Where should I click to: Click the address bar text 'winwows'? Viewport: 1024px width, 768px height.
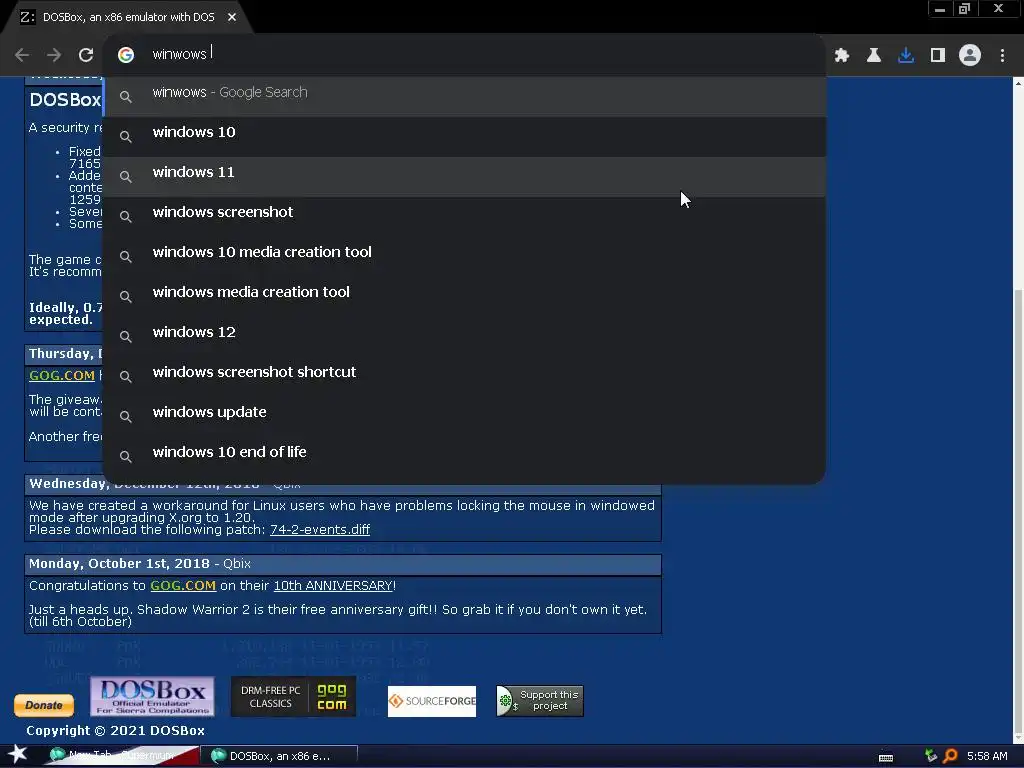coord(180,54)
